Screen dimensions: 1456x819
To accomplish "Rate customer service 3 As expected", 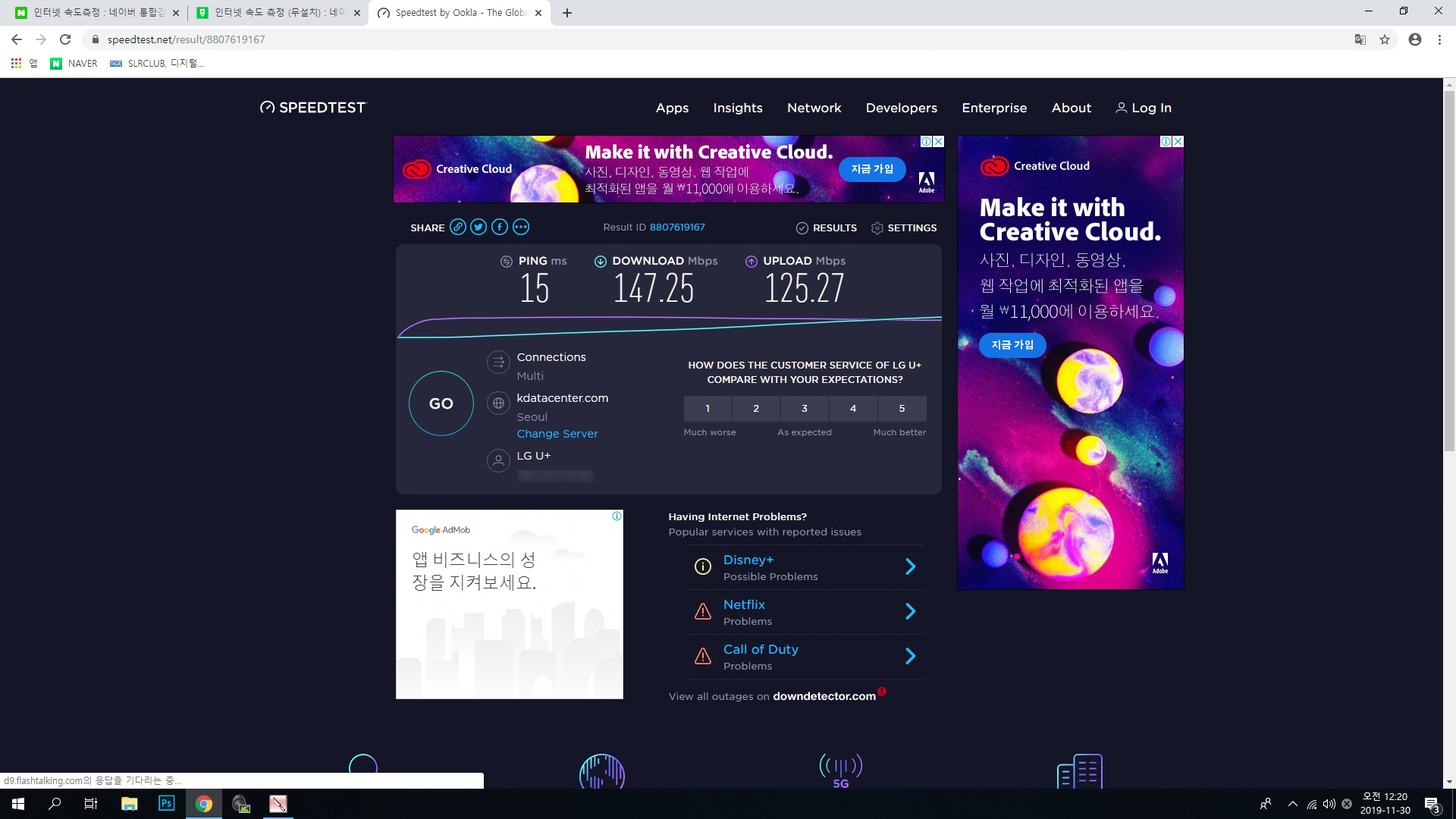I will [805, 409].
